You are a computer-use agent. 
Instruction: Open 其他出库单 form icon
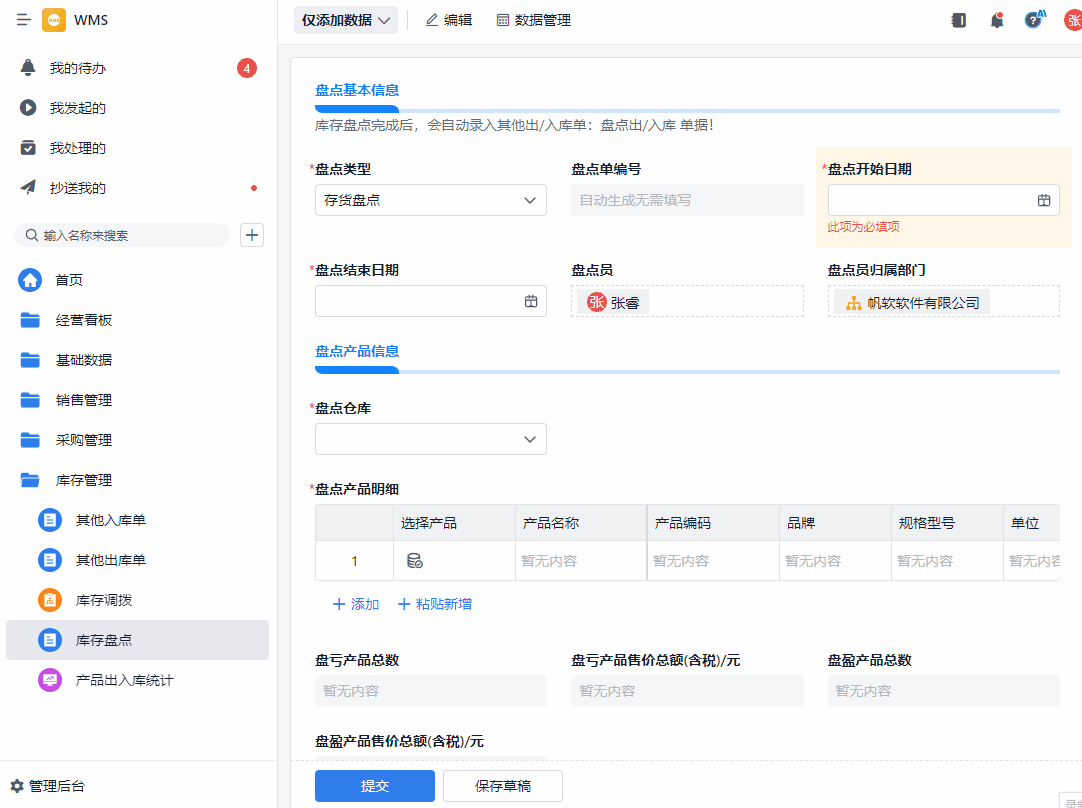[x=50, y=560]
